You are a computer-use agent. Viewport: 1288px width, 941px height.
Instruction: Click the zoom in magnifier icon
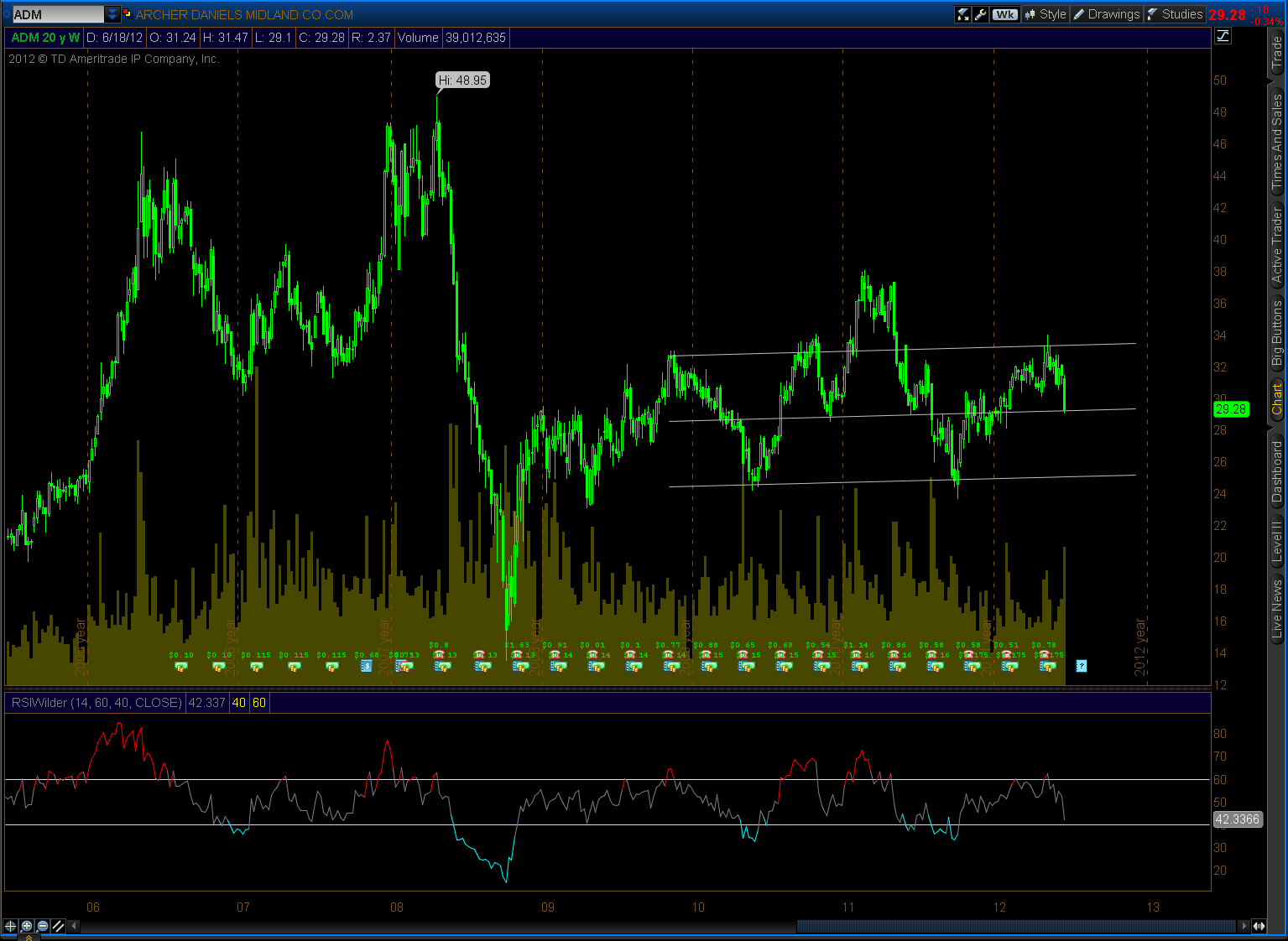point(27,926)
